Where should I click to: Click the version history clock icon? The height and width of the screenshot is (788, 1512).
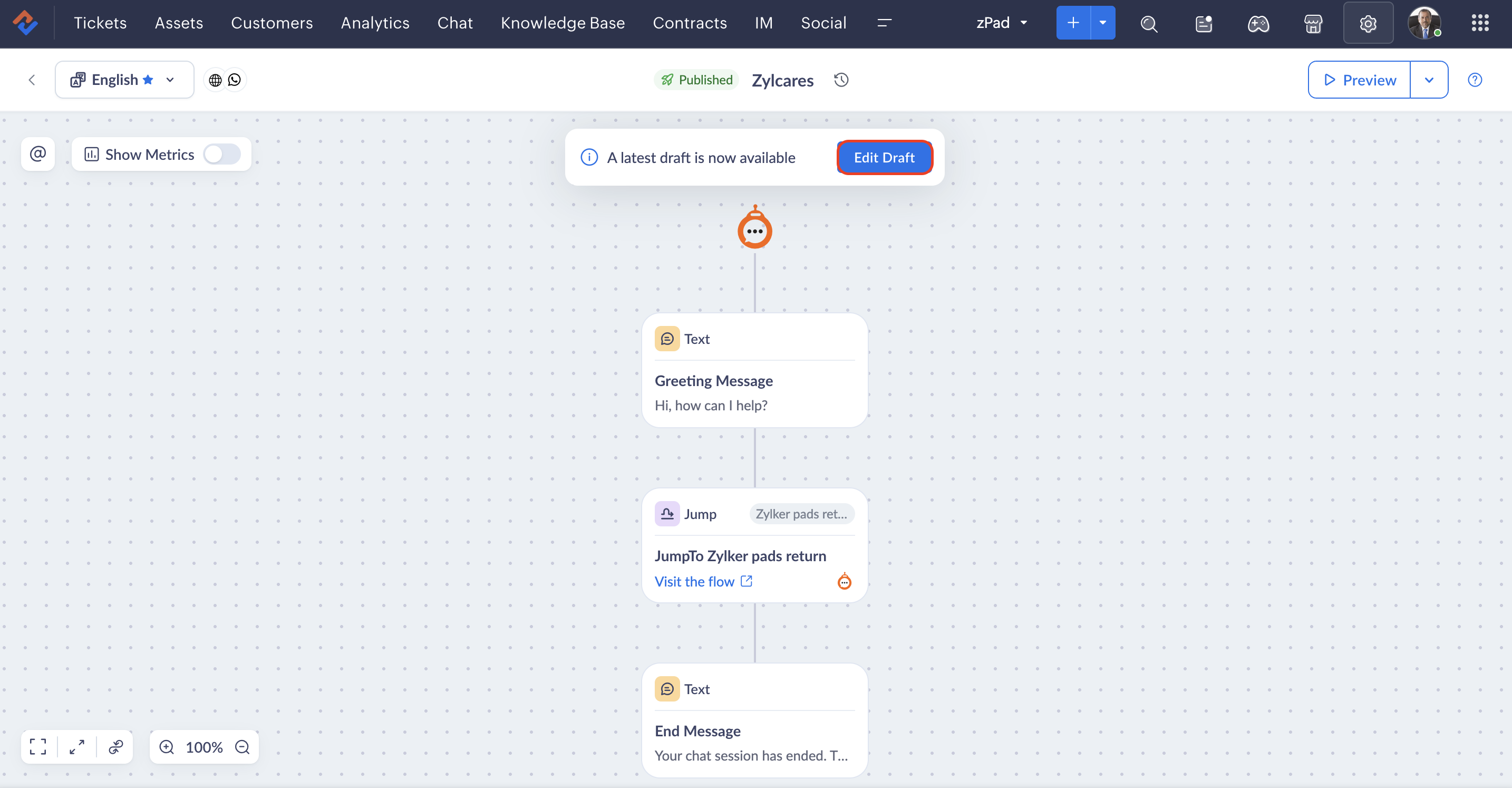pos(841,80)
